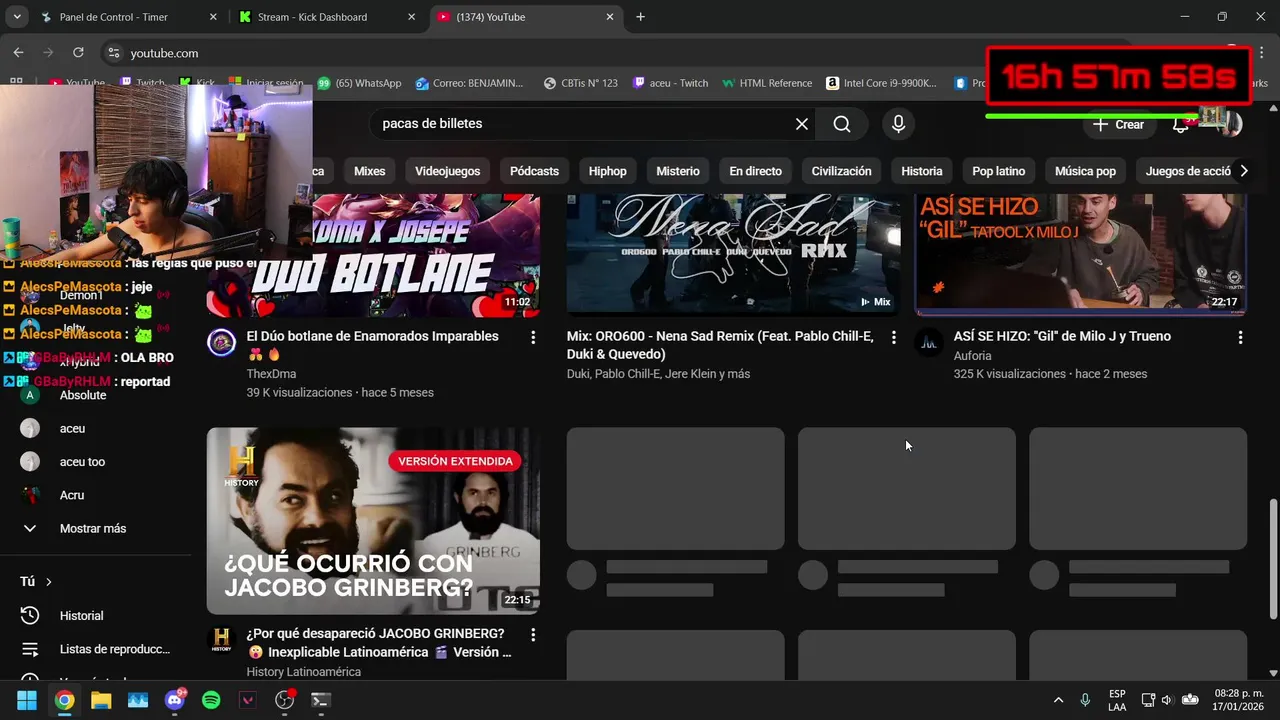This screenshot has width=1280, height=720.
Task: Open (65) WhatsApp bookmark
Action: 359,83
